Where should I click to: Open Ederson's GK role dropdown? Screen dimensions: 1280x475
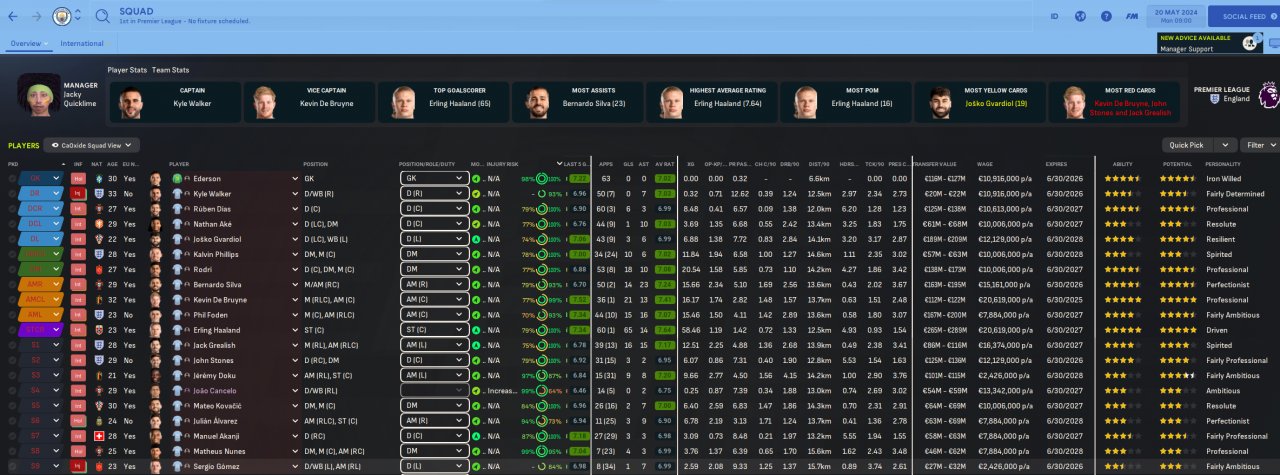click(x=433, y=178)
